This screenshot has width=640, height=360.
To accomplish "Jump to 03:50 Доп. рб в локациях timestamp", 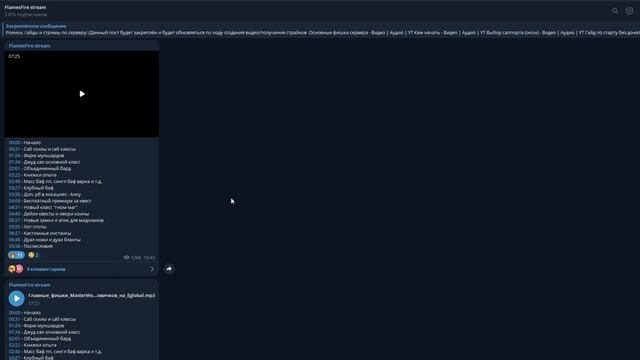I will [x=14, y=194].
